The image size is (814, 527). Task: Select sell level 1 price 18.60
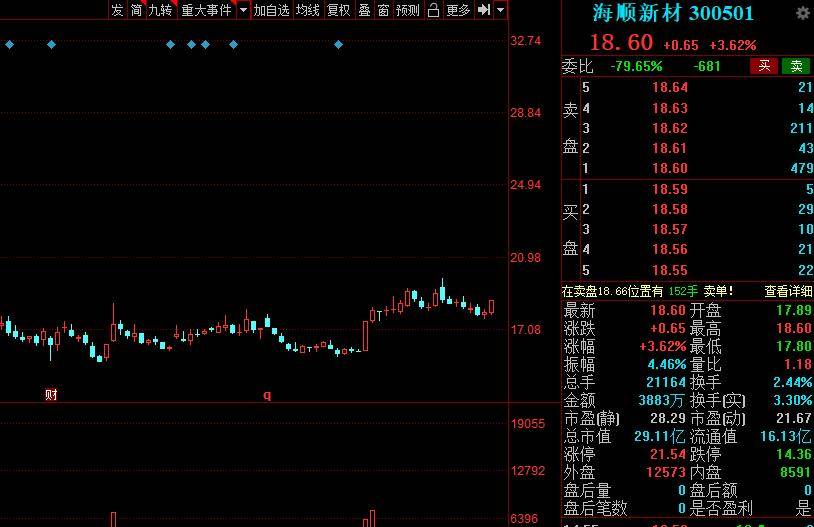[670, 168]
